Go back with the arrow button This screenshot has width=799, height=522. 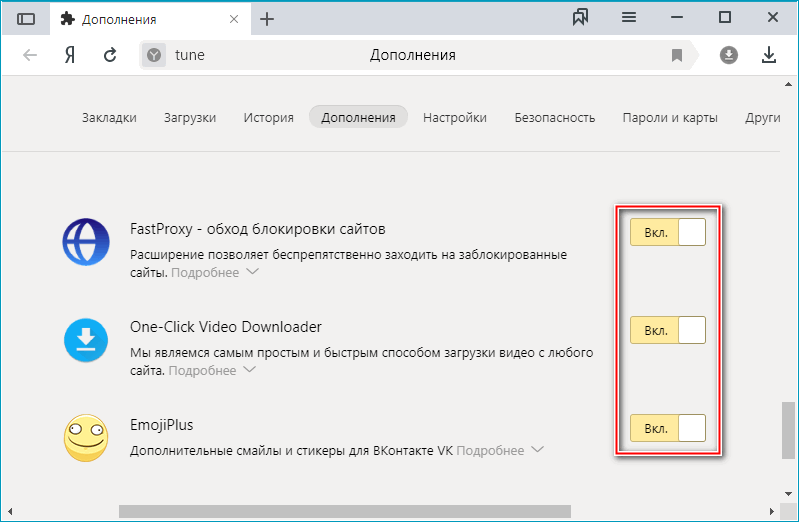30,55
